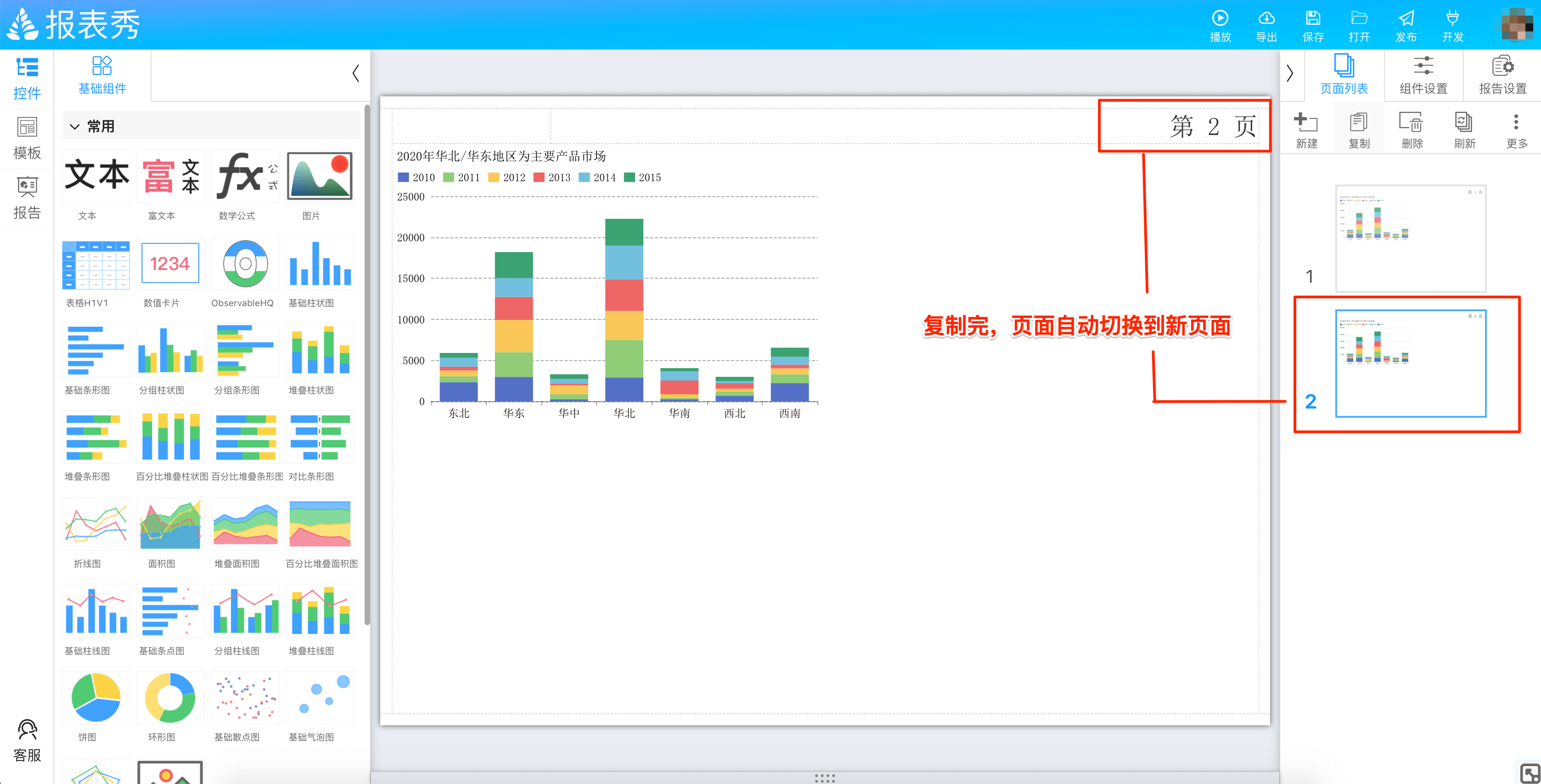Viewport: 1541px width, 784px height.
Task: Pick the 饼图 pie chart component
Action: (96, 698)
